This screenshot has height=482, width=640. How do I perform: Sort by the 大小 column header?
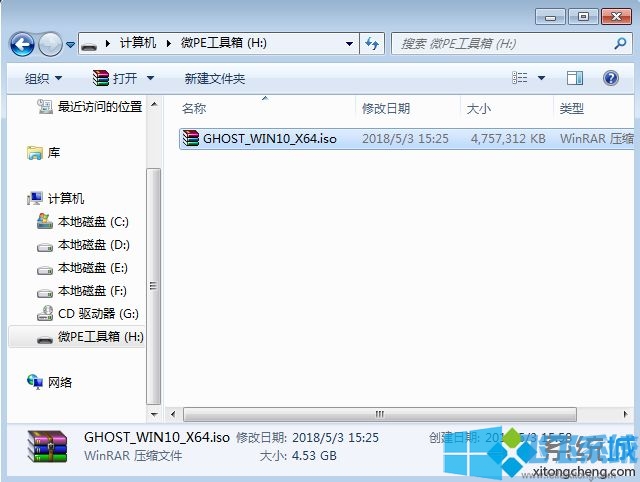(477, 108)
